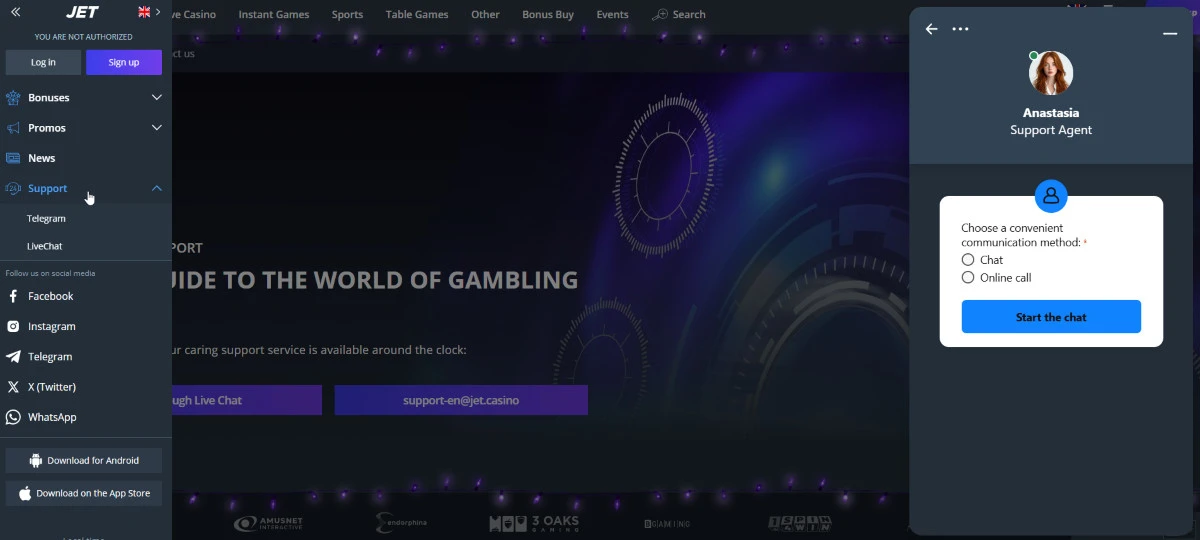Open the Instagram social icon
The image size is (1200, 540).
[13, 326]
